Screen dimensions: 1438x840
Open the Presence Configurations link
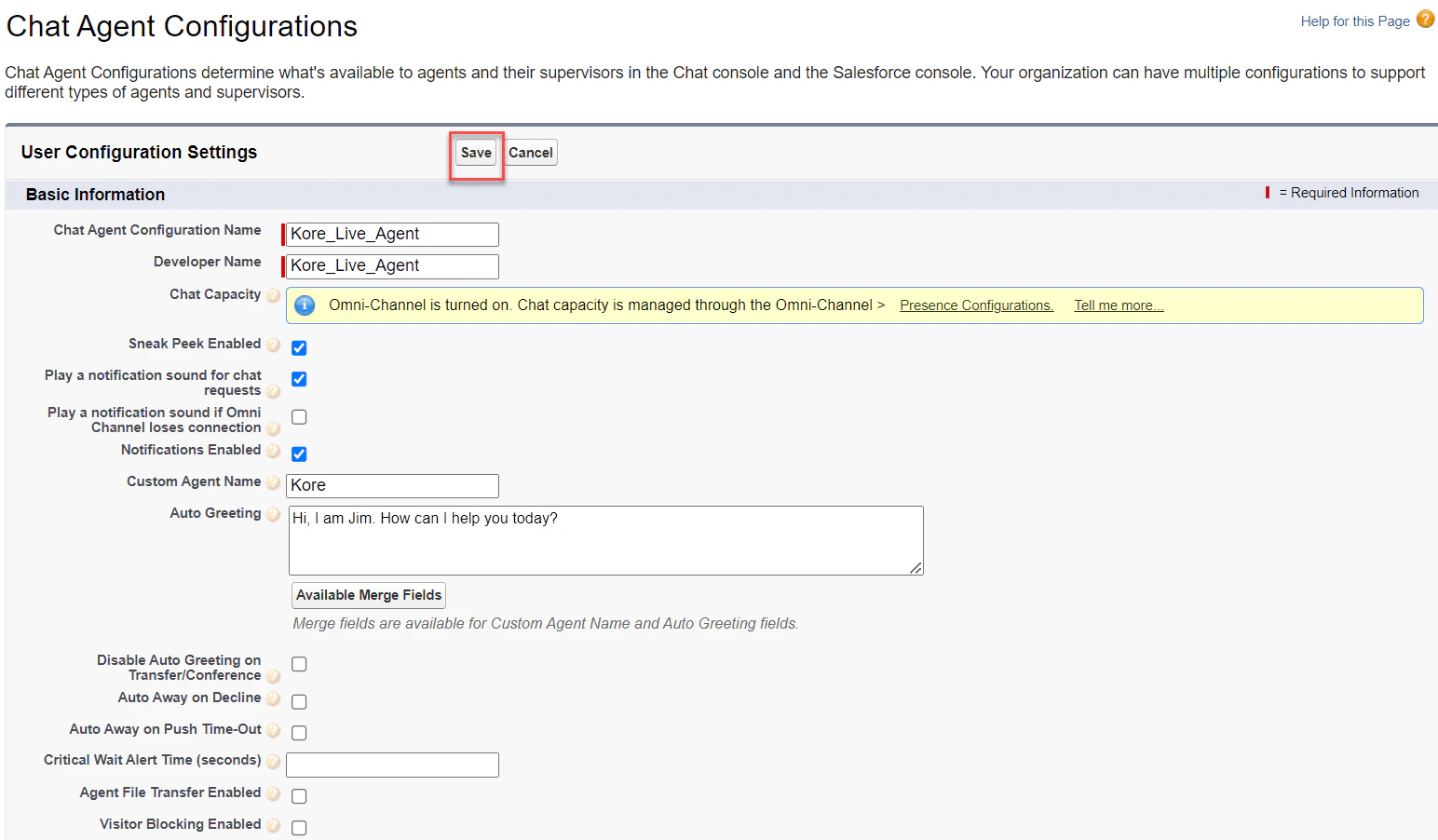(x=975, y=305)
